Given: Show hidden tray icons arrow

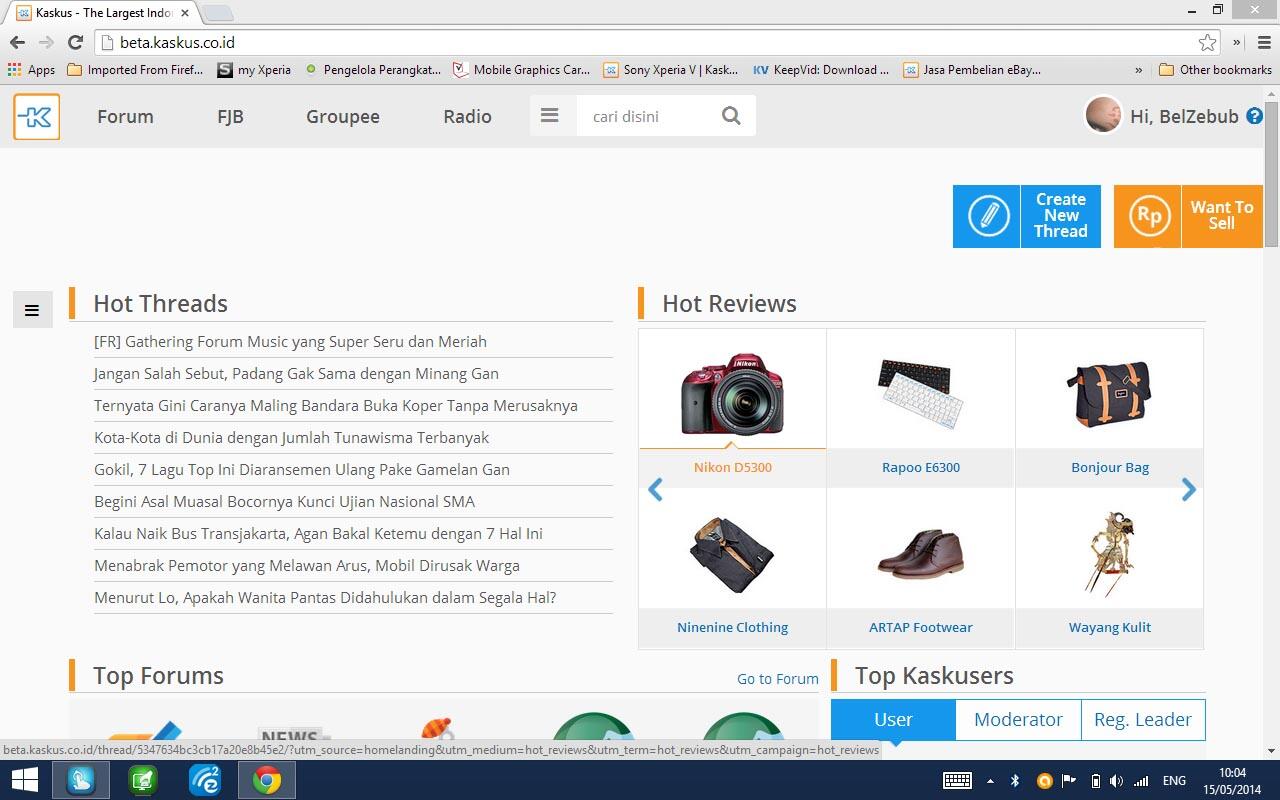Looking at the screenshot, I should pyautogui.click(x=990, y=781).
